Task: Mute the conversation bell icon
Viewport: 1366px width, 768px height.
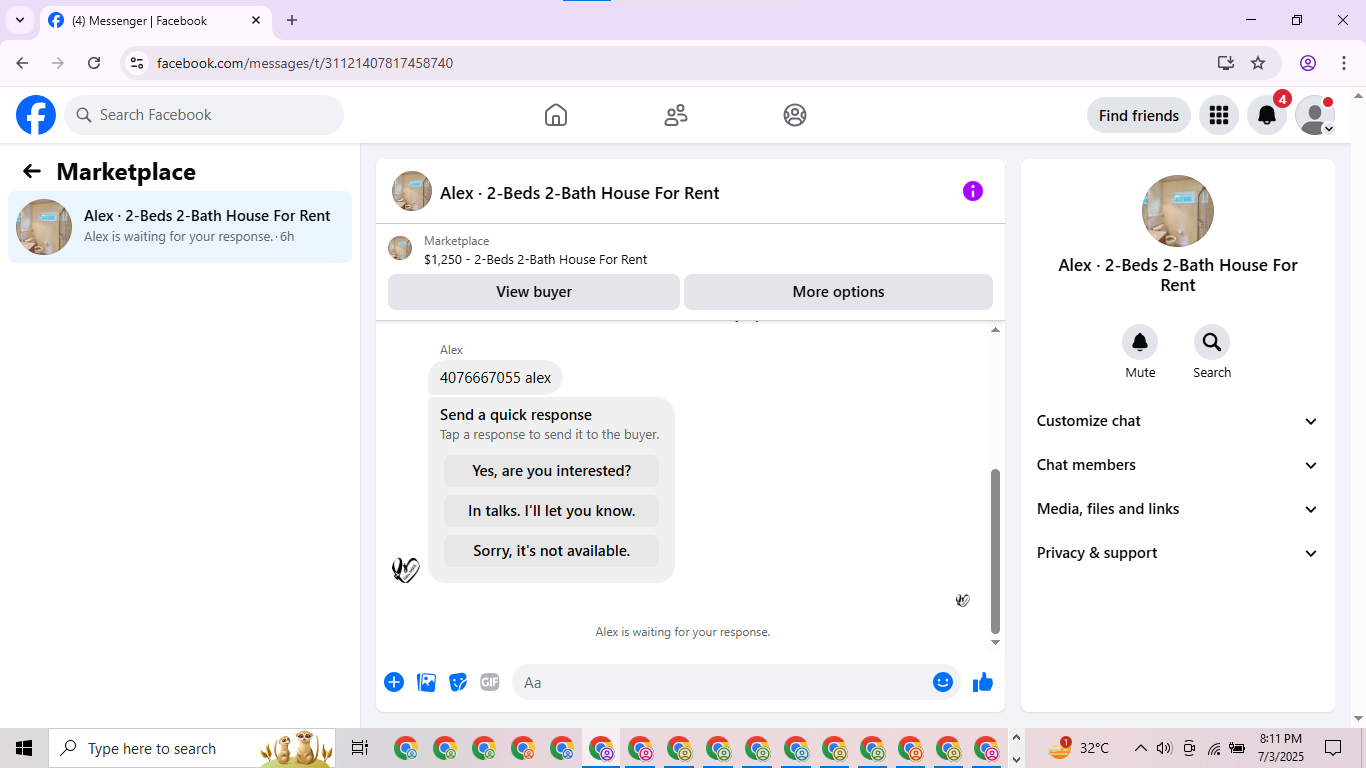Action: [x=1140, y=343]
